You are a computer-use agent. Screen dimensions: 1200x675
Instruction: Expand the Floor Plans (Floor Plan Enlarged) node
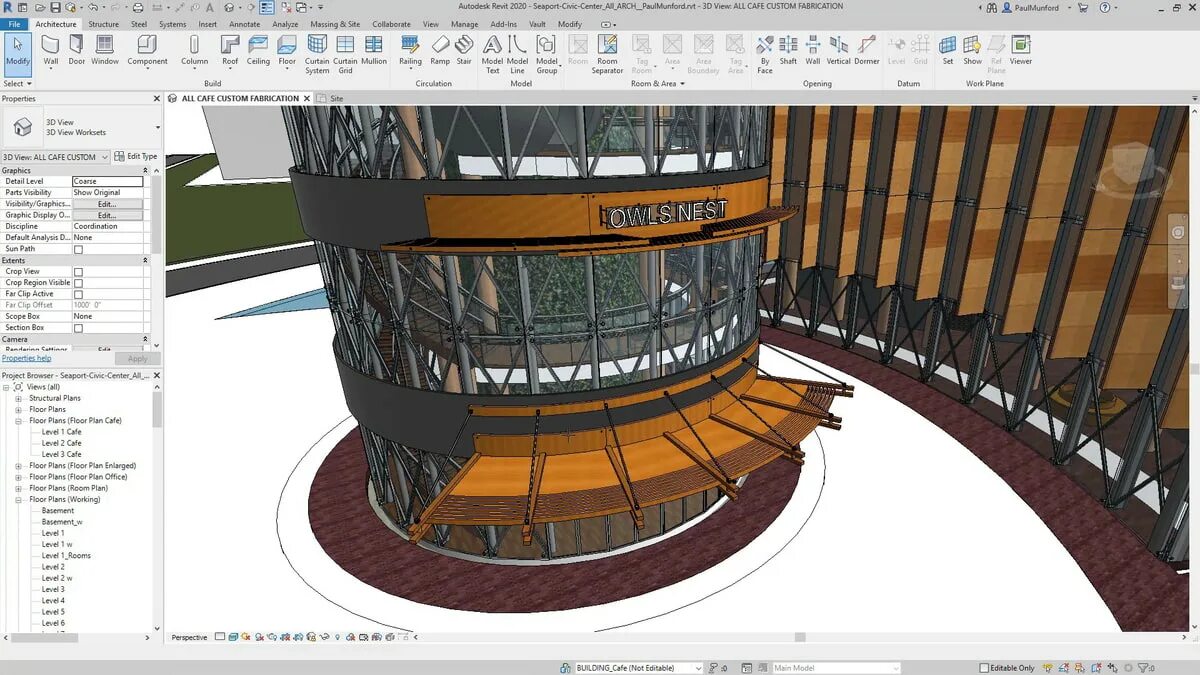[18, 466]
